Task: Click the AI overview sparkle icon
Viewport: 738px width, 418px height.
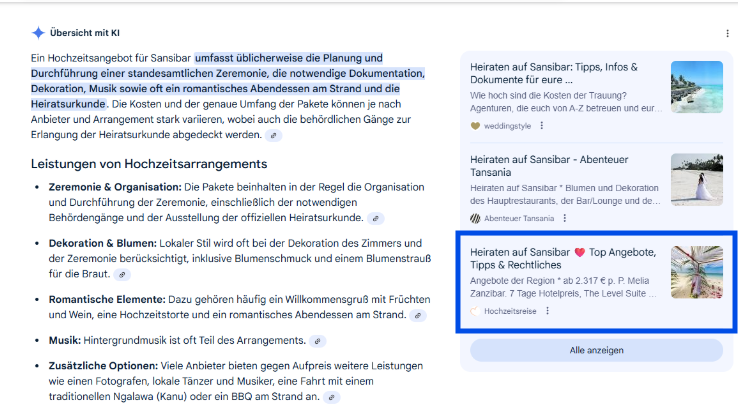Action: click(x=38, y=33)
